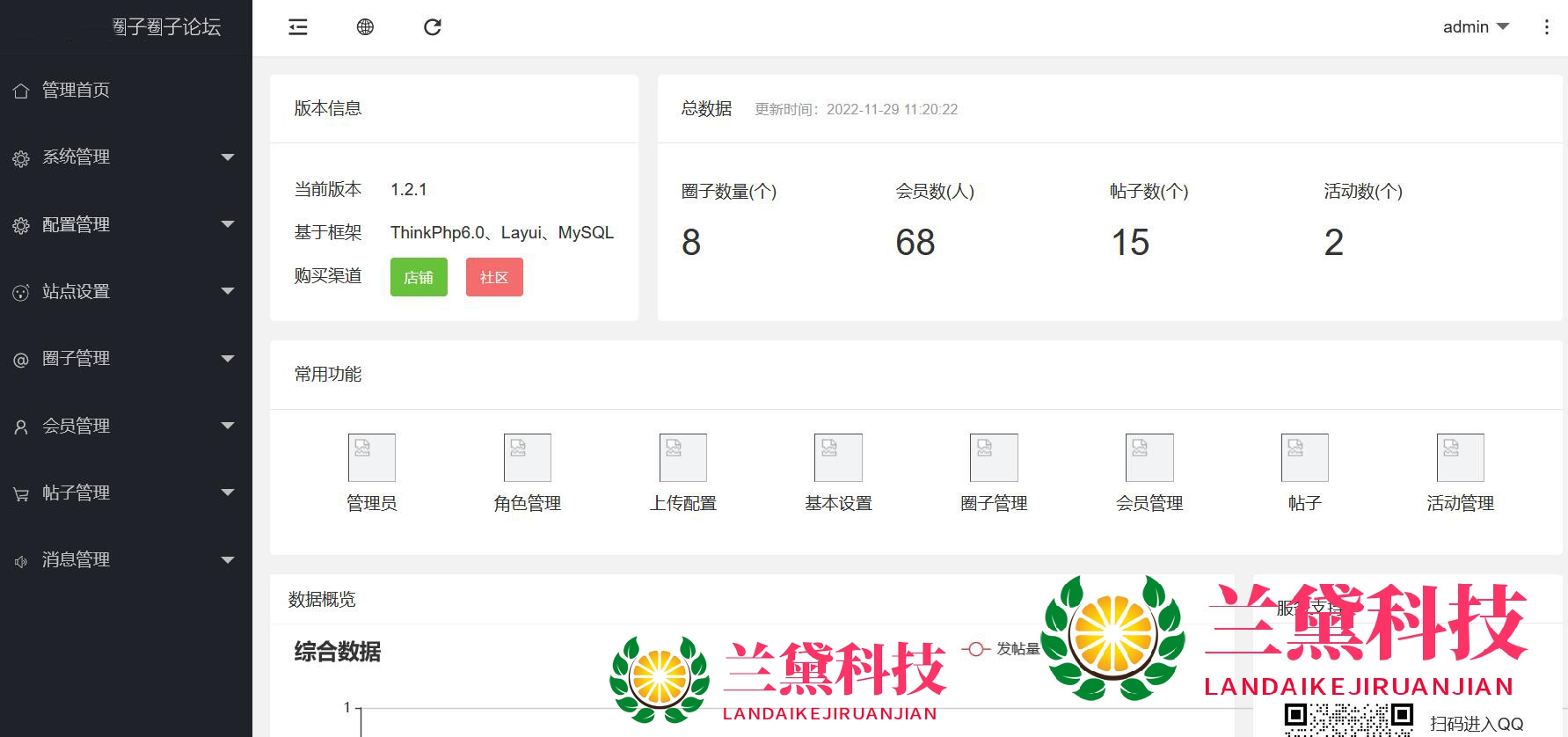Open the more options vertical dots
1568x737 pixels.
(x=1546, y=27)
